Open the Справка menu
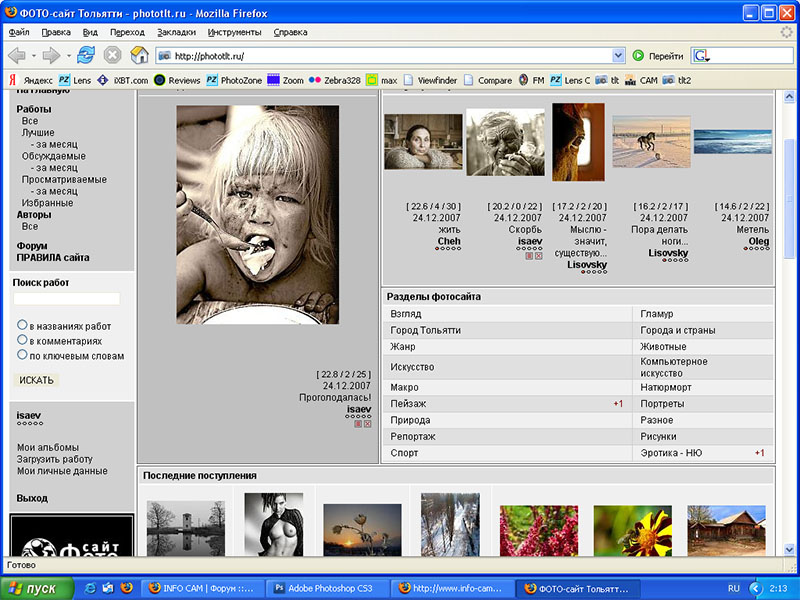800x600 pixels. click(290, 32)
